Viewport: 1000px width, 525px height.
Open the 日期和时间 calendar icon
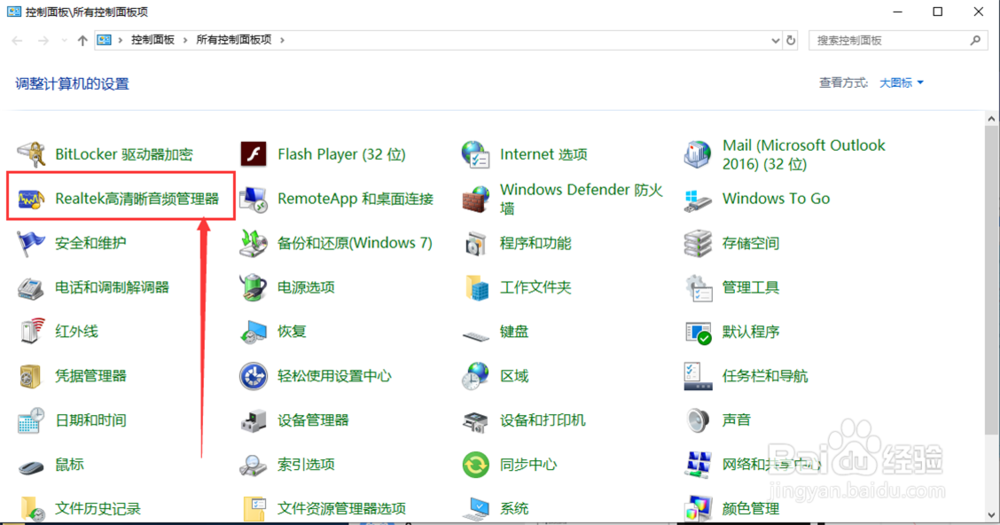31,420
